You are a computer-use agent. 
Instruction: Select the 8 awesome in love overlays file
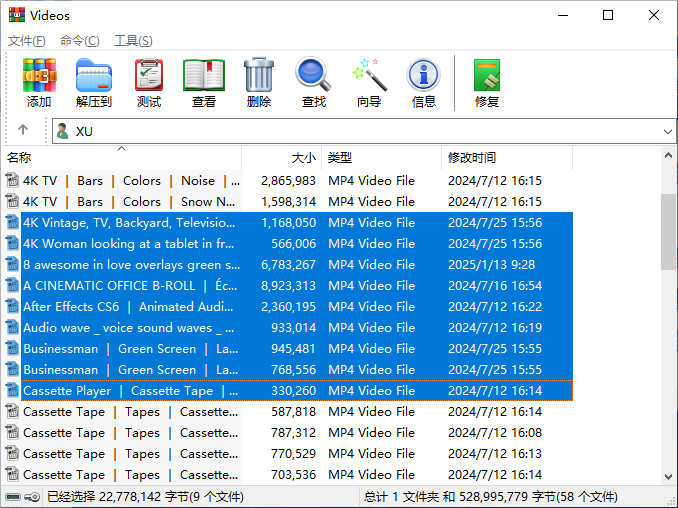pos(130,265)
